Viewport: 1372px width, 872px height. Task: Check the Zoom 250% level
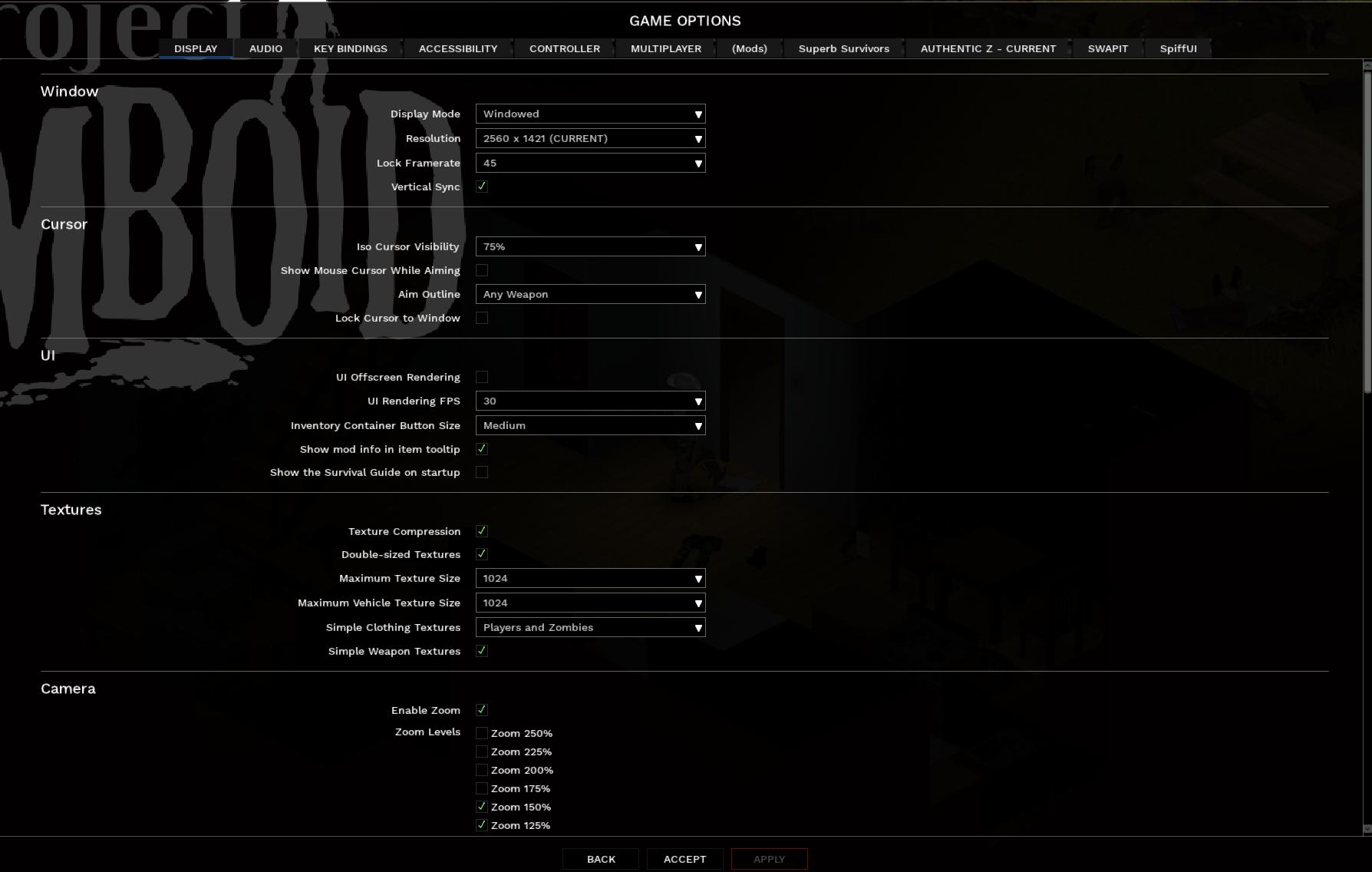coord(482,733)
